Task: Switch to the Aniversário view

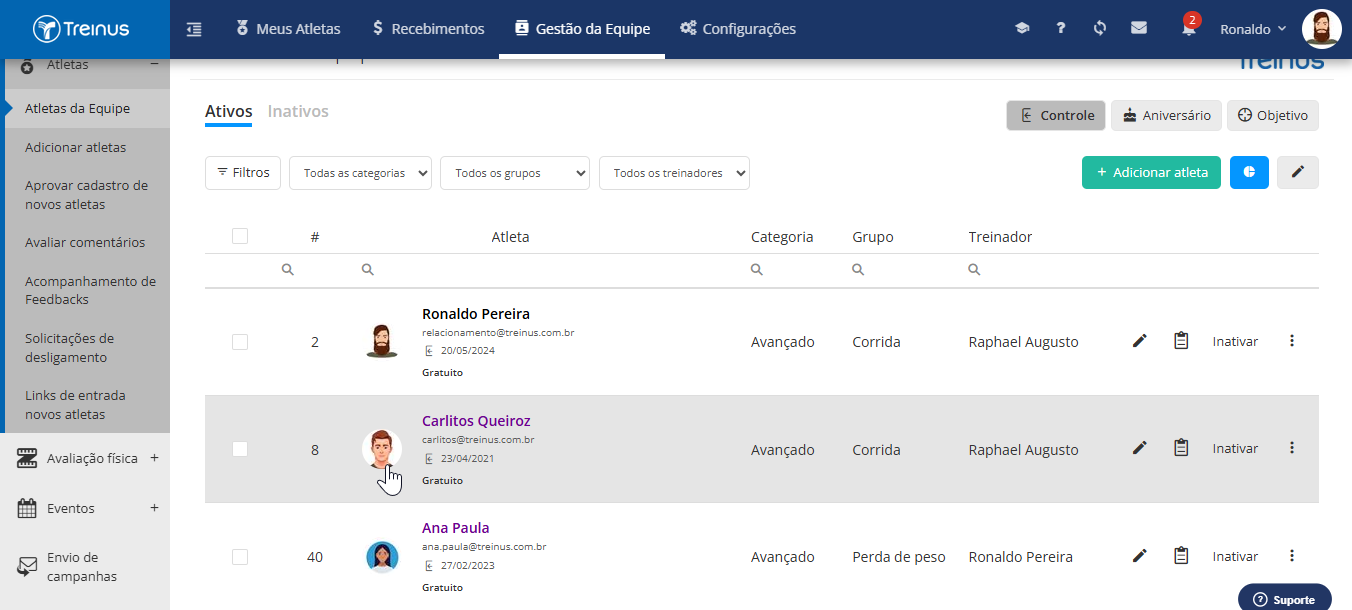Action: click(x=1166, y=115)
